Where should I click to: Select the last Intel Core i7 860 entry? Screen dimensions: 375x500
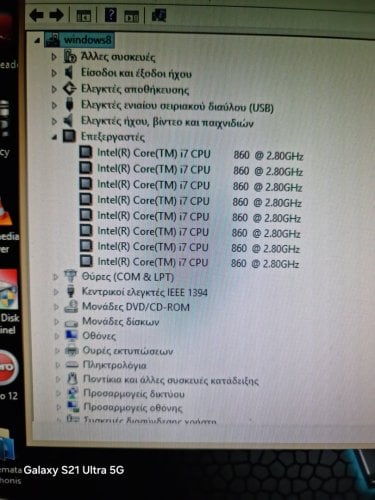point(198,263)
